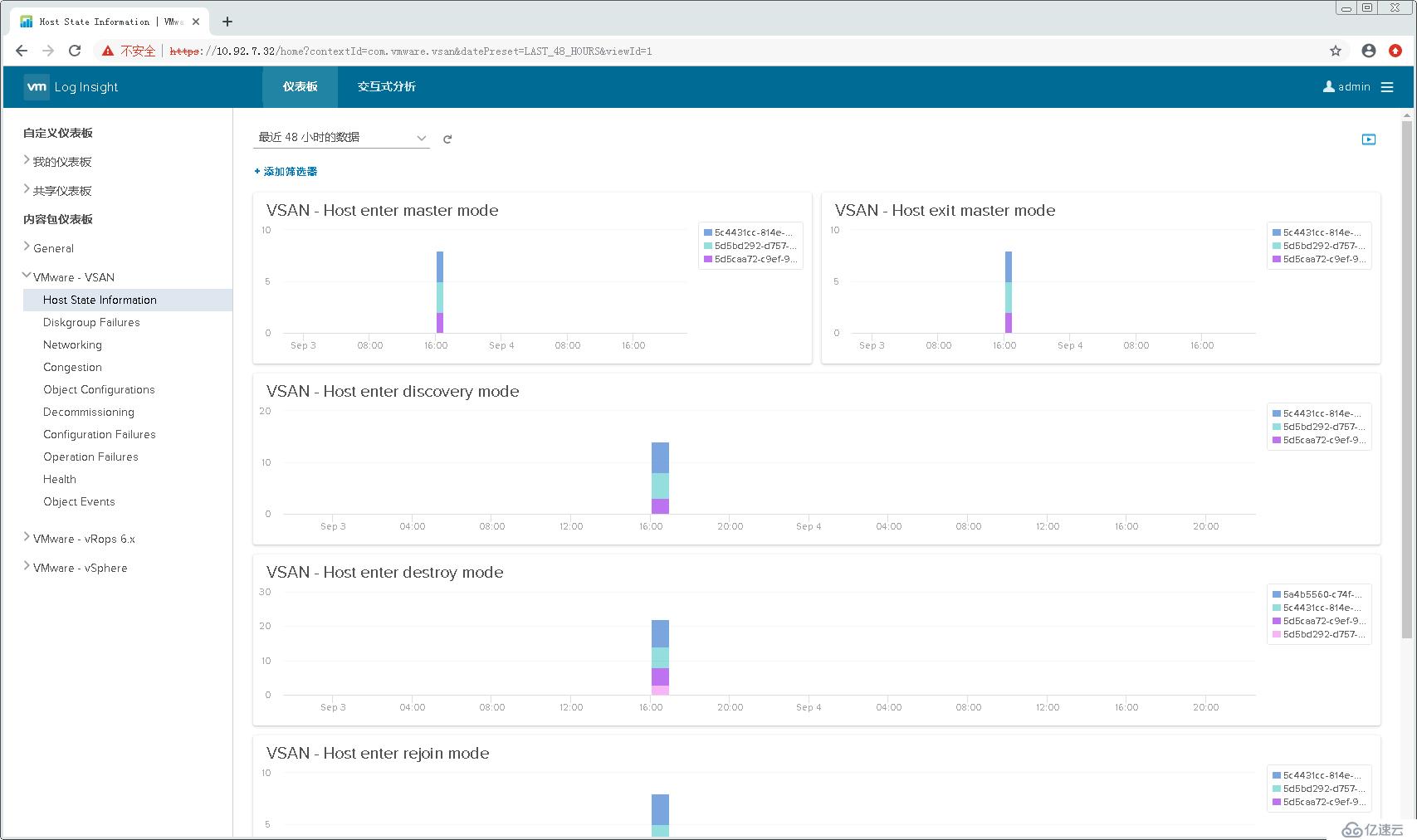The width and height of the screenshot is (1417, 840).
Task: Click the Host enter rejoin mode widget title
Action: [x=378, y=753]
